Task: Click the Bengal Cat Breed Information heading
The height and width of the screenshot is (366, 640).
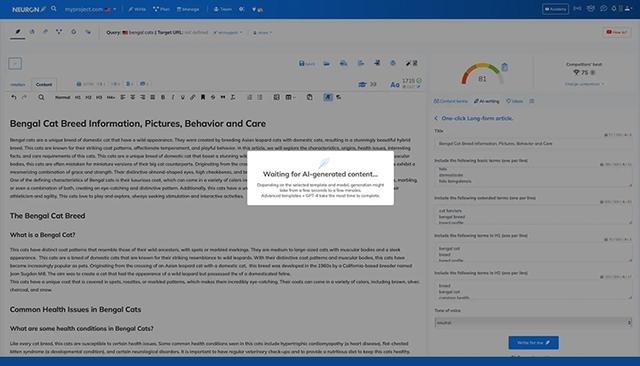Action: [x=138, y=124]
